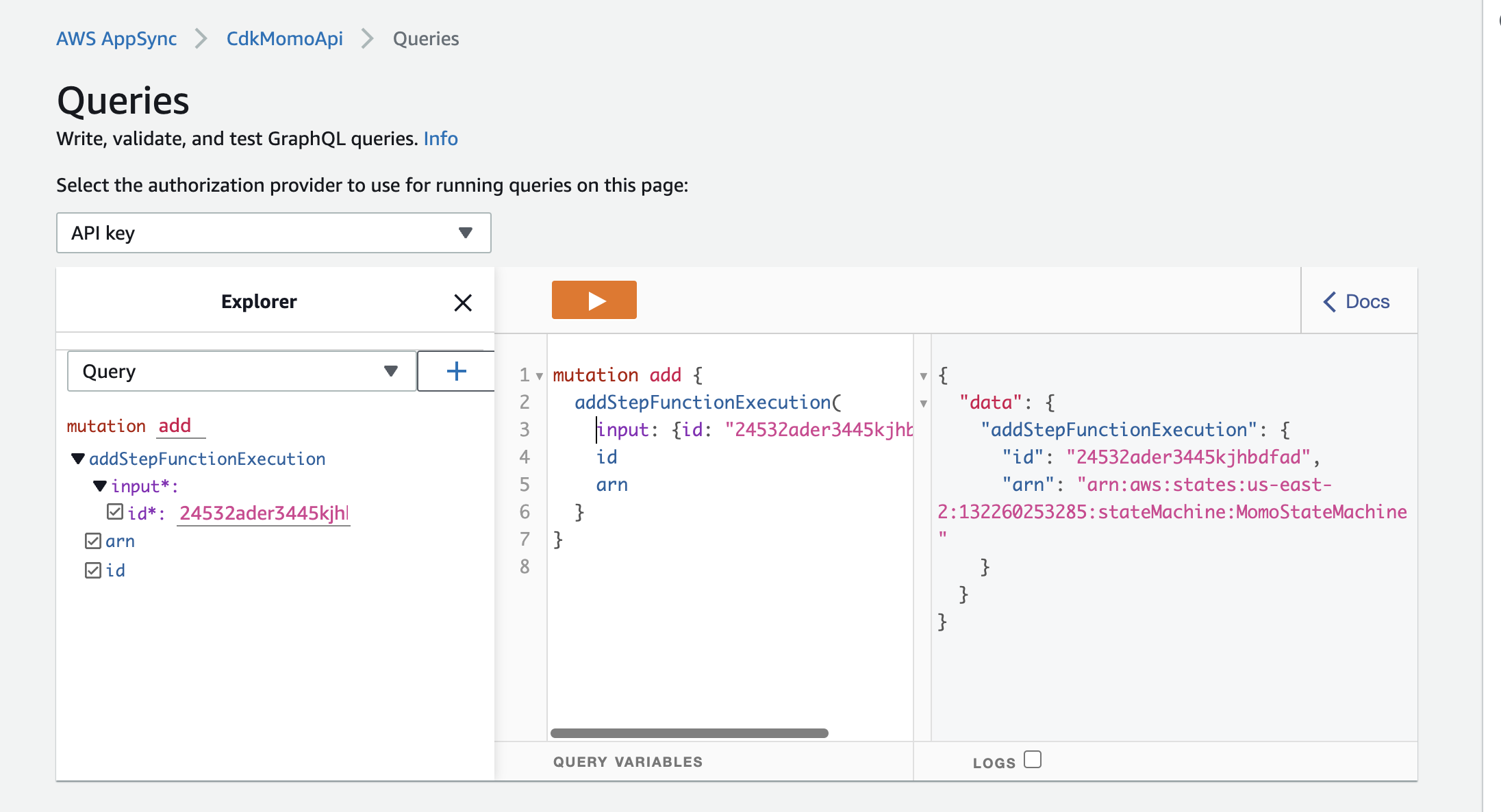Viewport: 1501px width, 812px height.
Task: Click the "id" value in result pane
Action: (x=1188, y=457)
